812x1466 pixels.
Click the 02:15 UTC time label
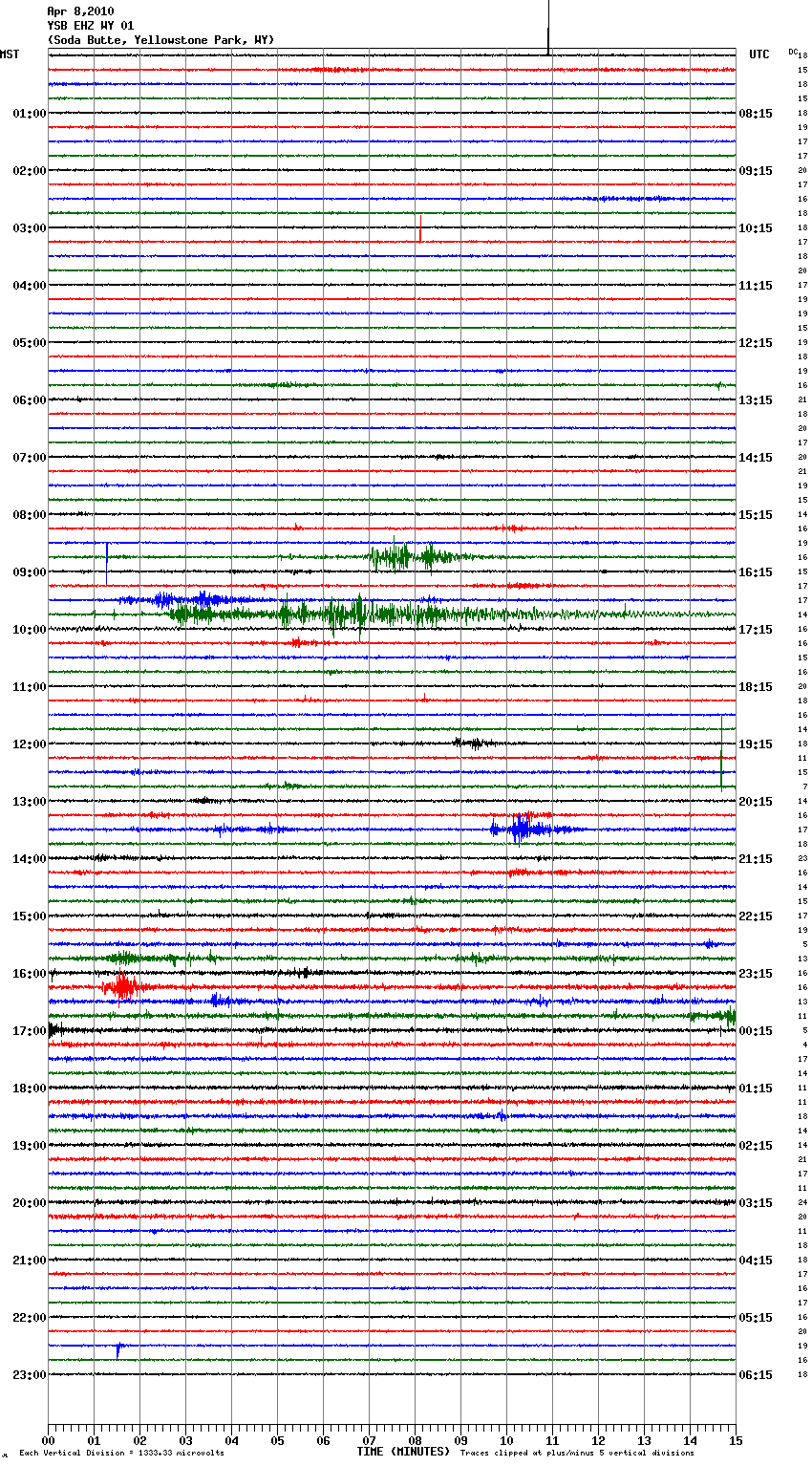tap(756, 1146)
